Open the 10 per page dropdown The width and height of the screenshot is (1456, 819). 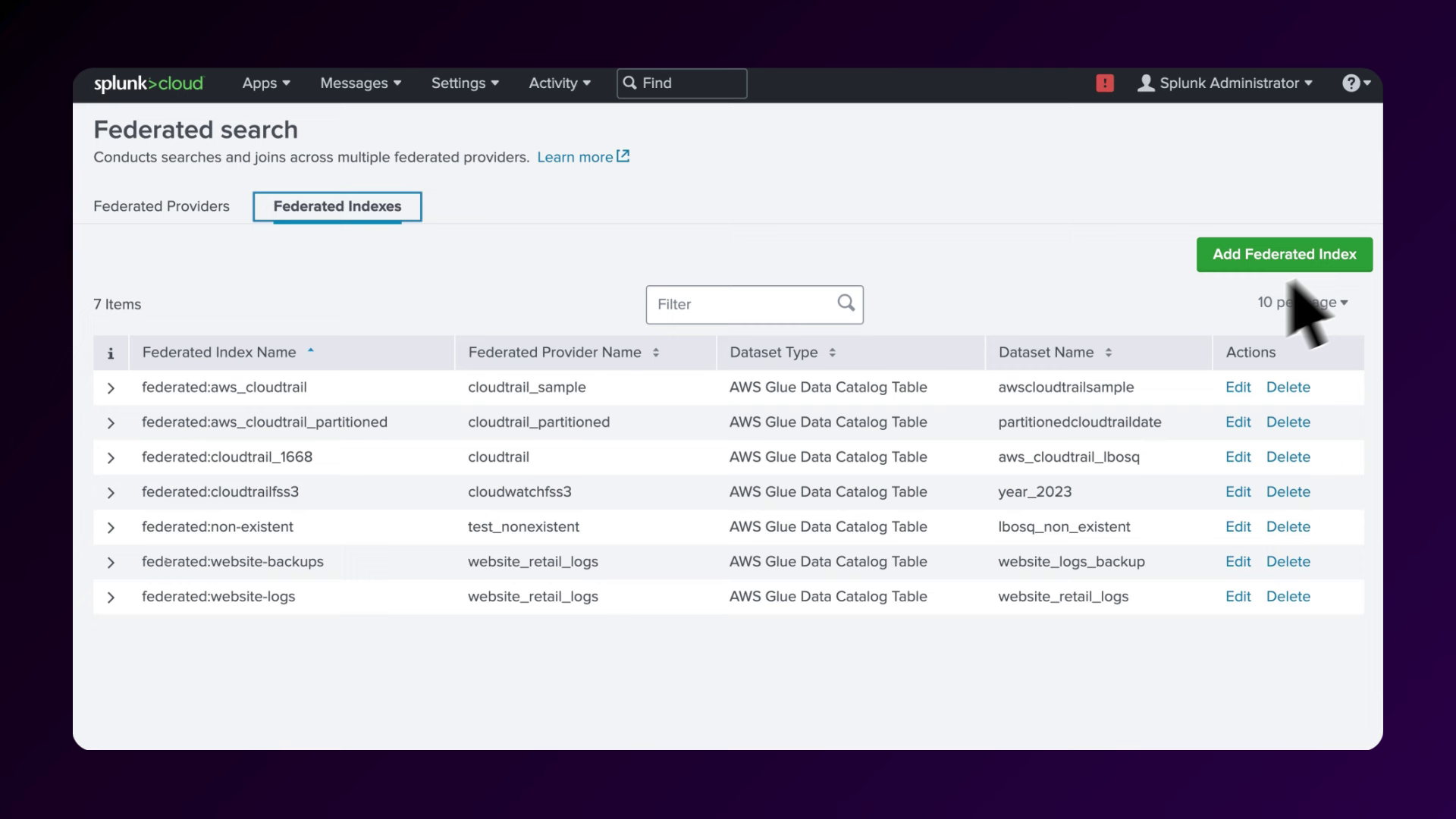click(x=1302, y=303)
